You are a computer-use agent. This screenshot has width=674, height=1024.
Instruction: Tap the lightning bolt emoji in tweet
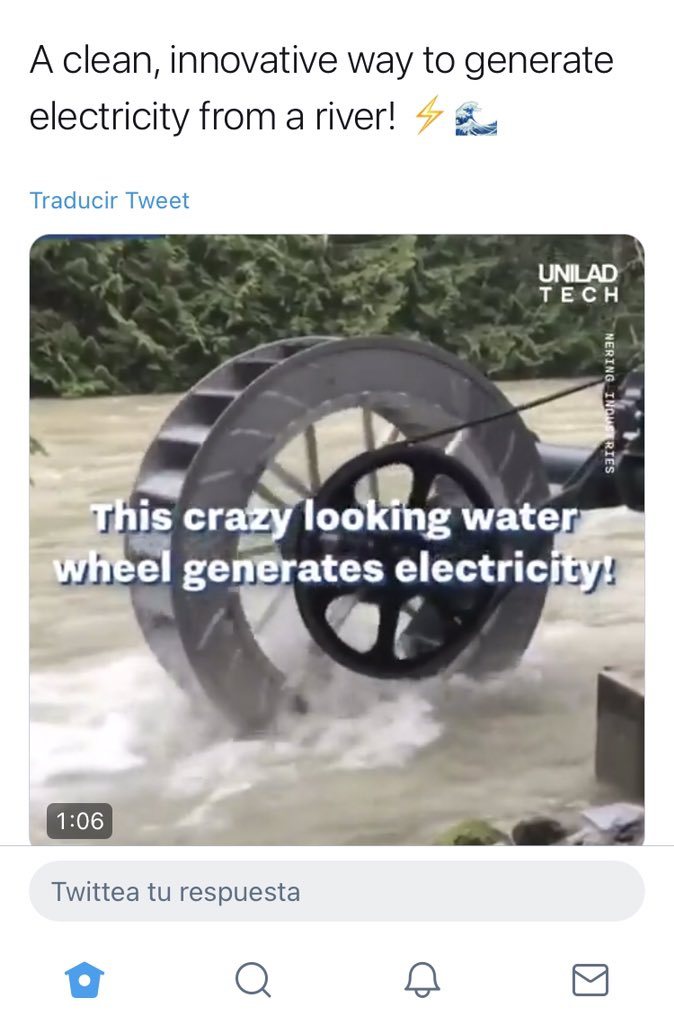pos(429,118)
